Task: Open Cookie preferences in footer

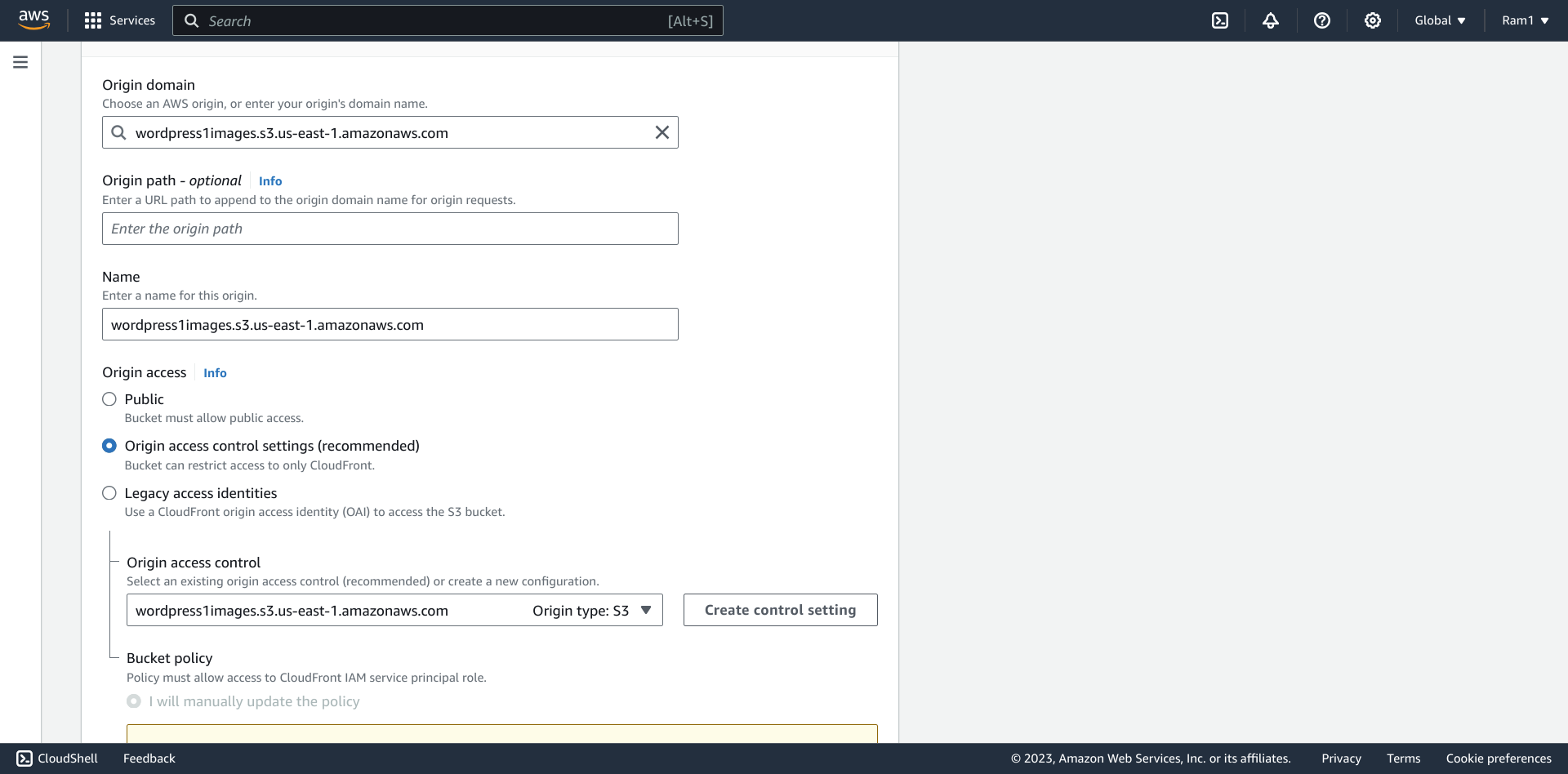Action: 1498,758
